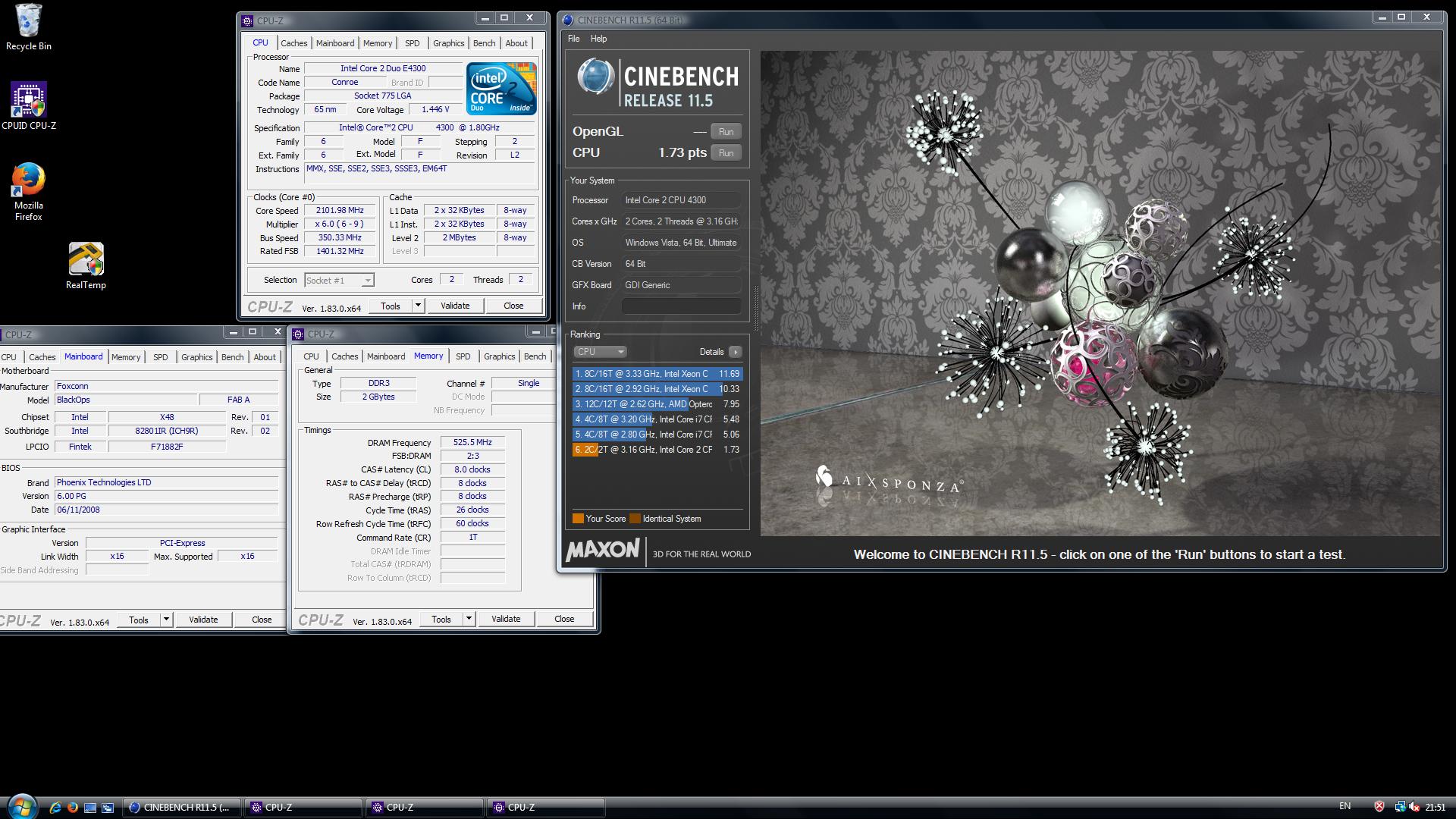Open Tools dropdown arrow in Memory window
The height and width of the screenshot is (819, 1456).
pos(469,619)
